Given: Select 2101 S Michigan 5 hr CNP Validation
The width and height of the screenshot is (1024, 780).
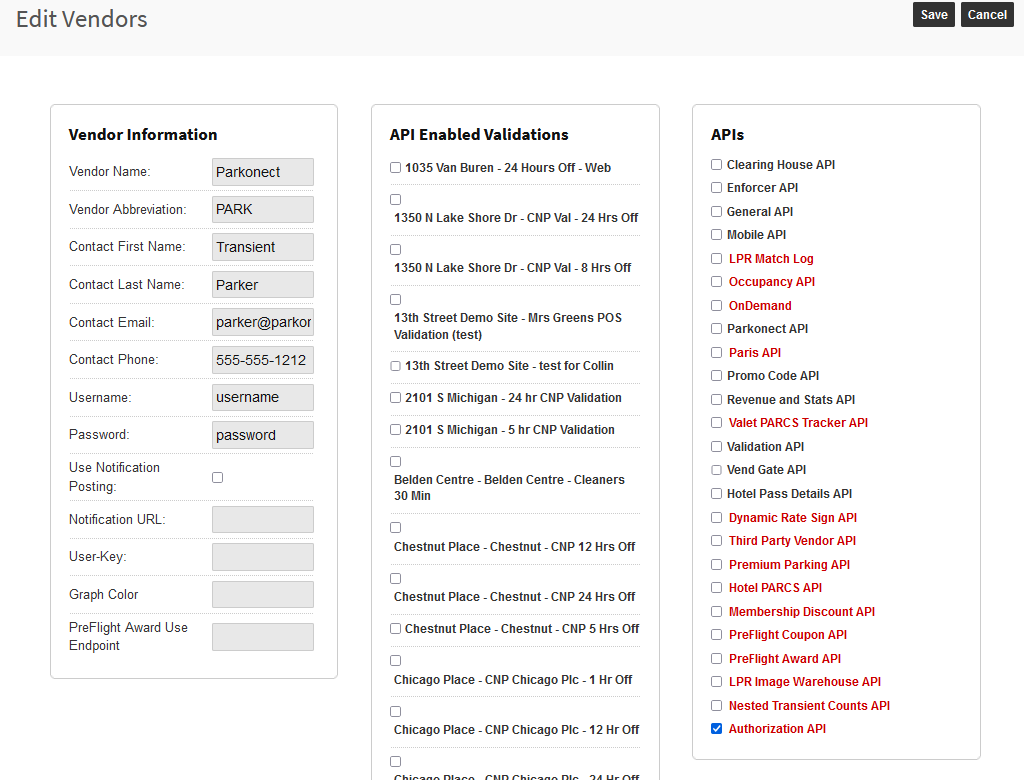Looking at the screenshot, I should pos(396,430).
